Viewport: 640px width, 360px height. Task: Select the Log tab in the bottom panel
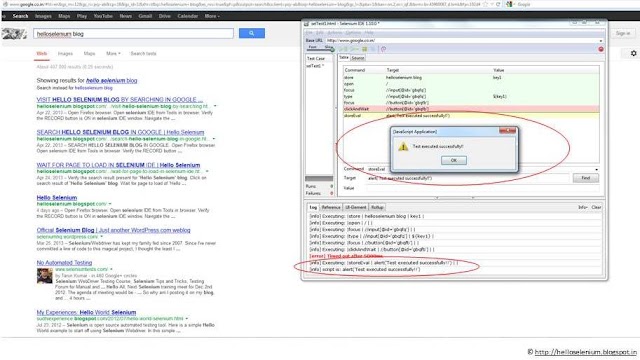pos(313,207)
